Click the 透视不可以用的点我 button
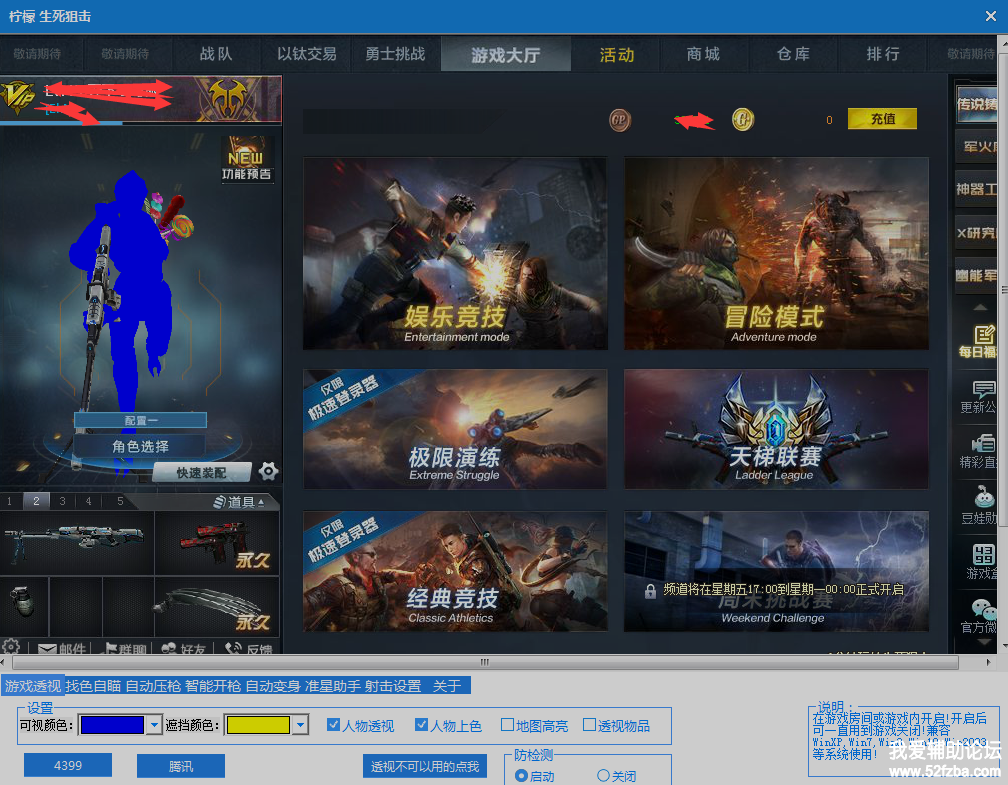 [x=424, y=766]
